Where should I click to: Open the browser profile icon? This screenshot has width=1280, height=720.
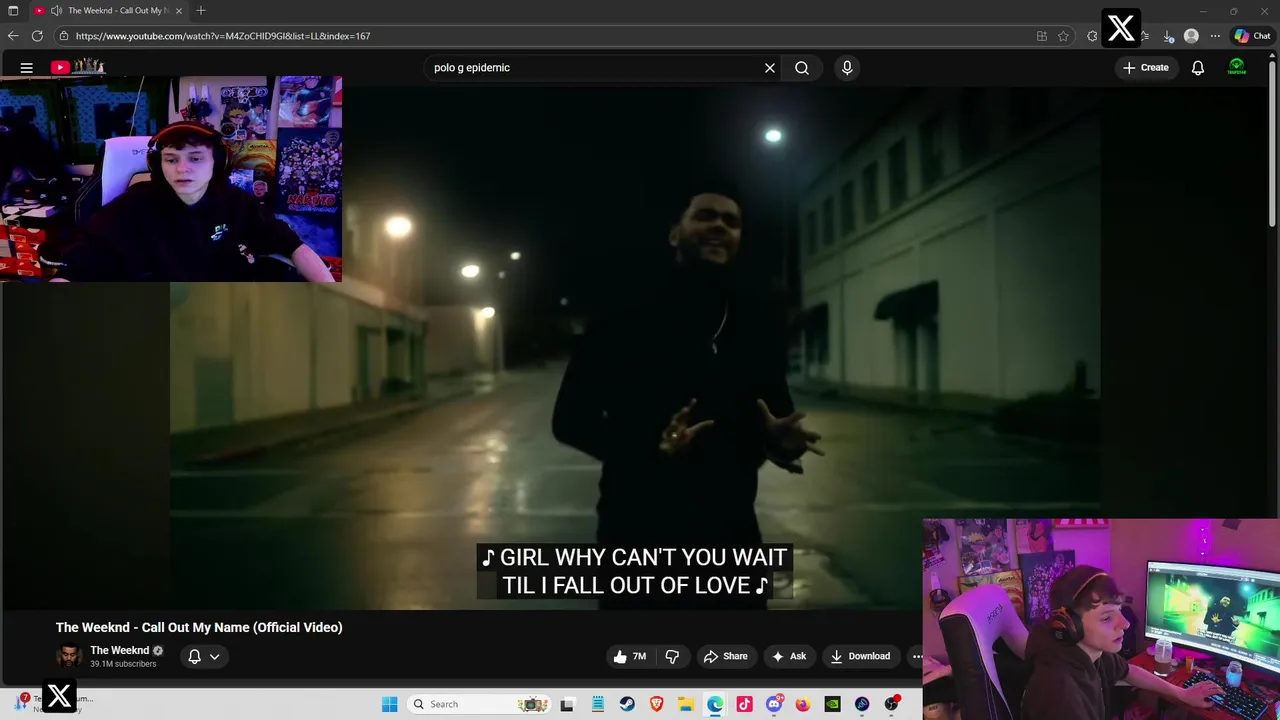pyautogui.click(x=1191, y=36)
